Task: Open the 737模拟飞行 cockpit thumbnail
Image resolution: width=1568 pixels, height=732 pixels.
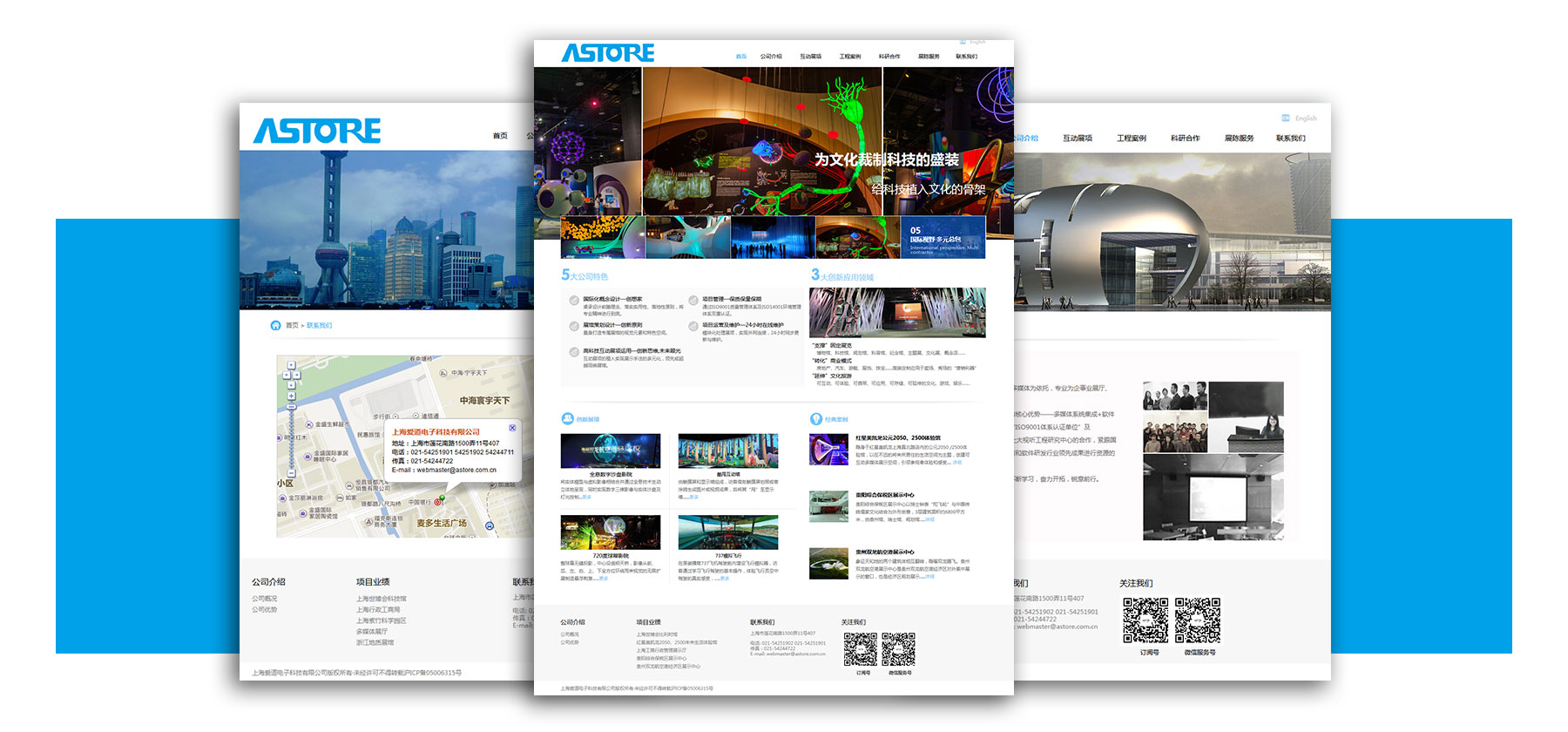Action: tap(727, 533)
